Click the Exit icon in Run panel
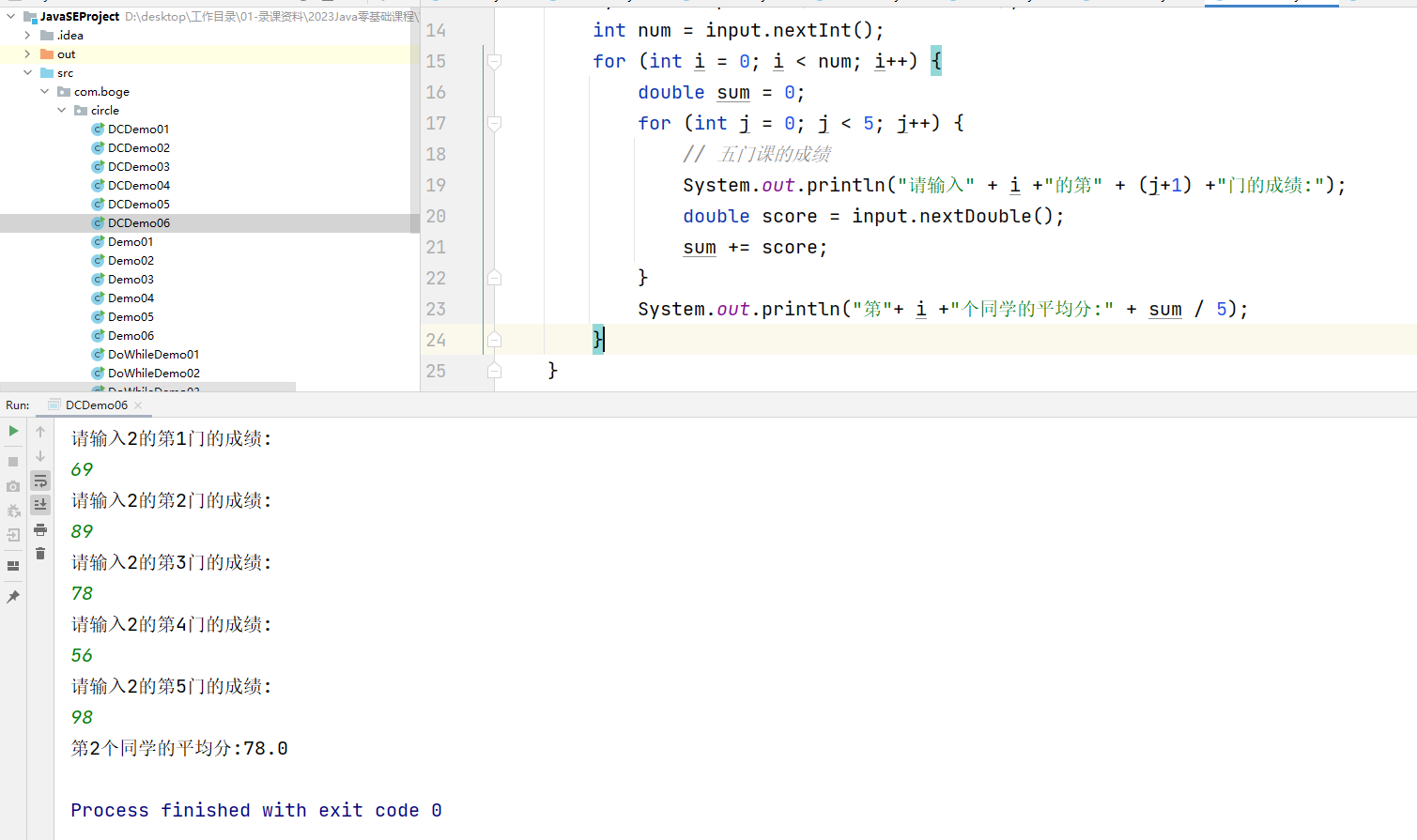The width and height of the screenshot is (1417, 840). click(13, 536)
